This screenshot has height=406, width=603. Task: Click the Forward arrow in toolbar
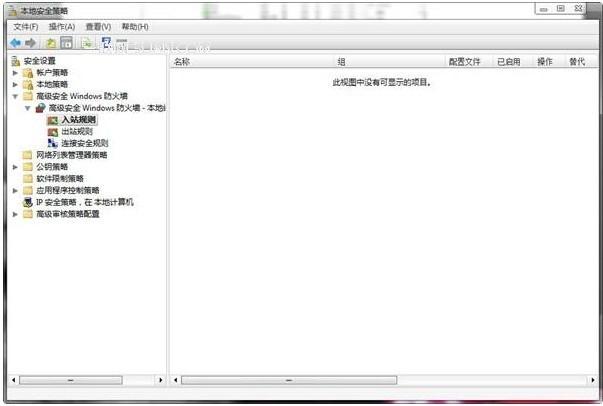coord(31,43)
